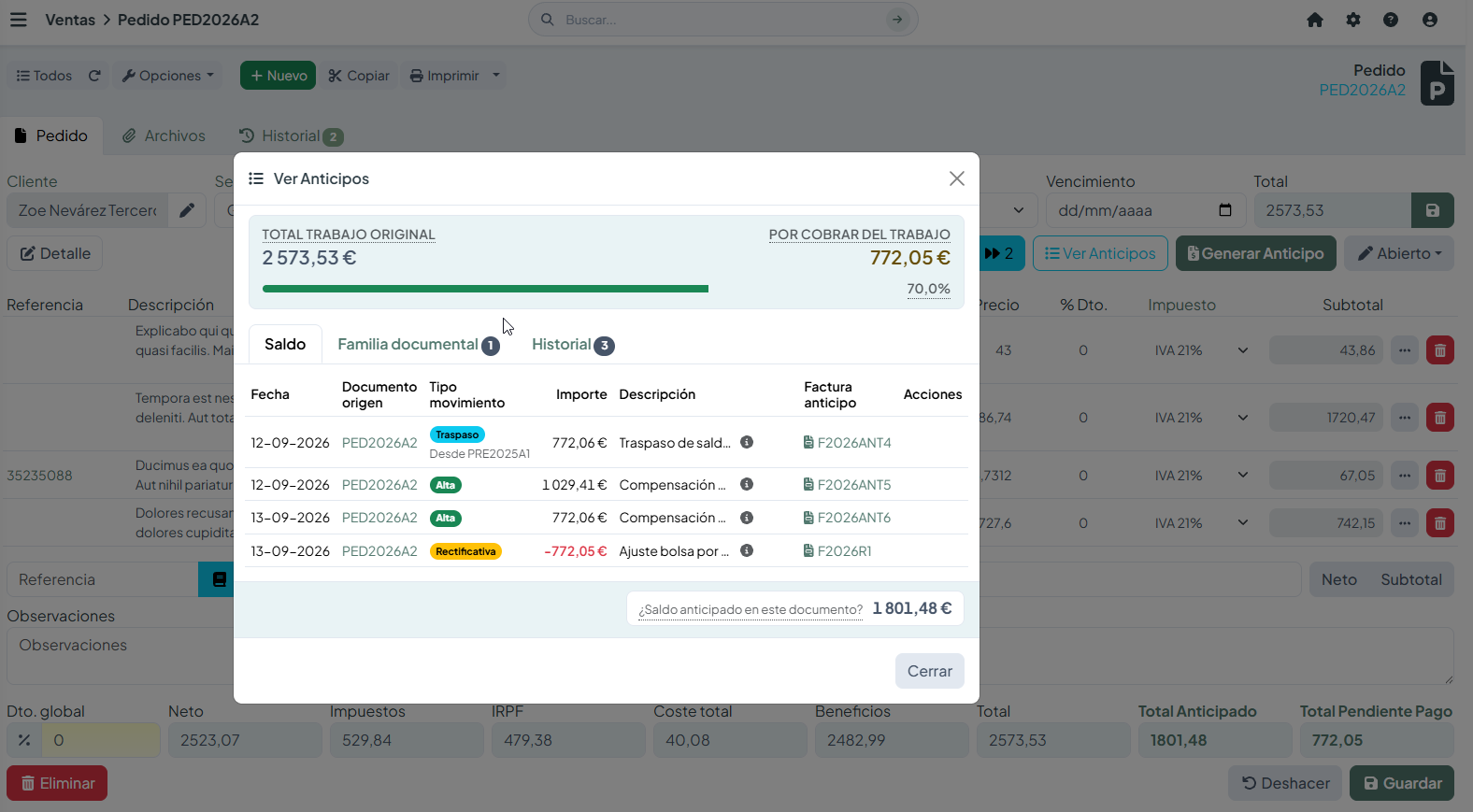Open help question mark icon

(1391, 20)
